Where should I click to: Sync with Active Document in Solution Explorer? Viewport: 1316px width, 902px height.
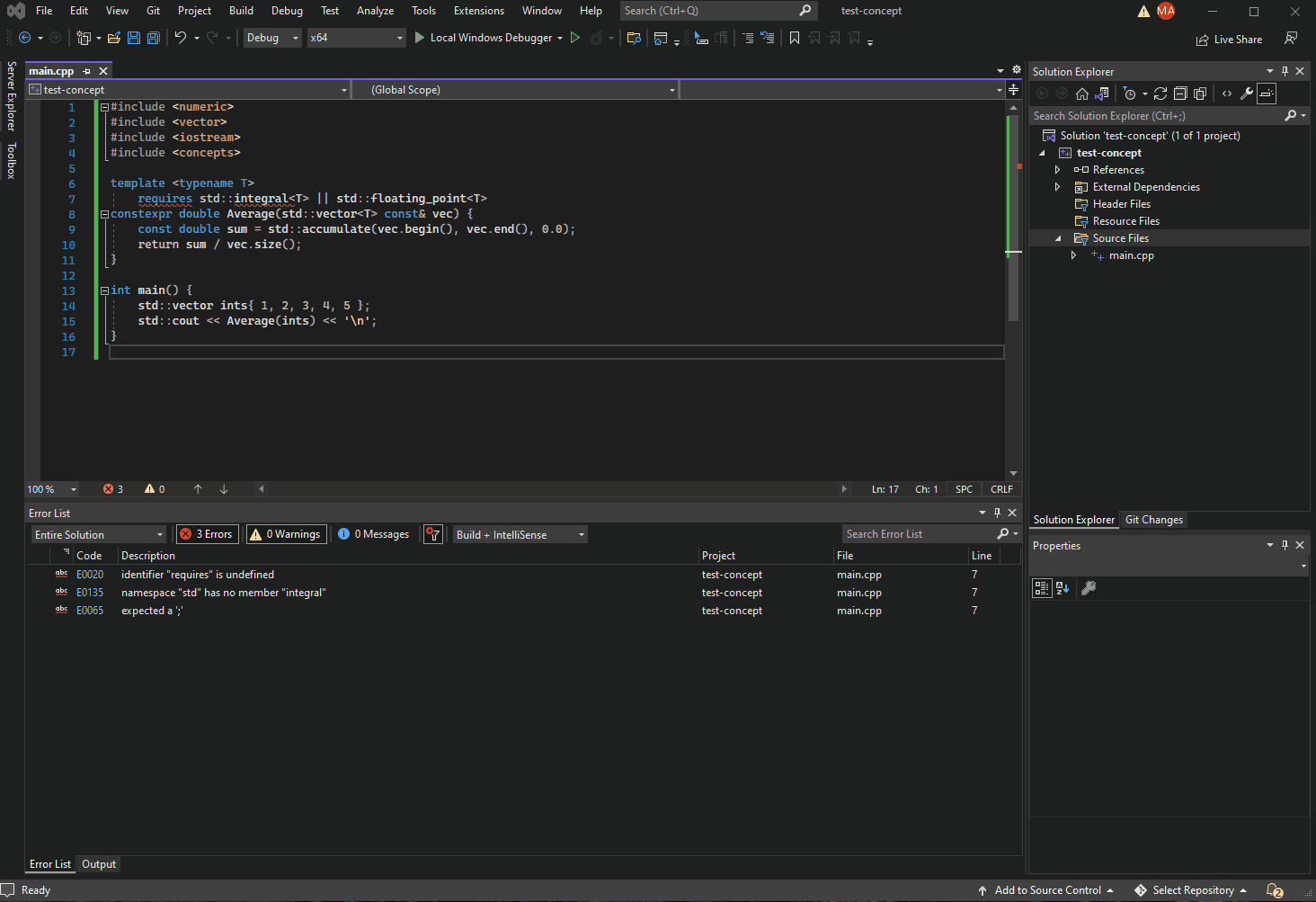1160,94
